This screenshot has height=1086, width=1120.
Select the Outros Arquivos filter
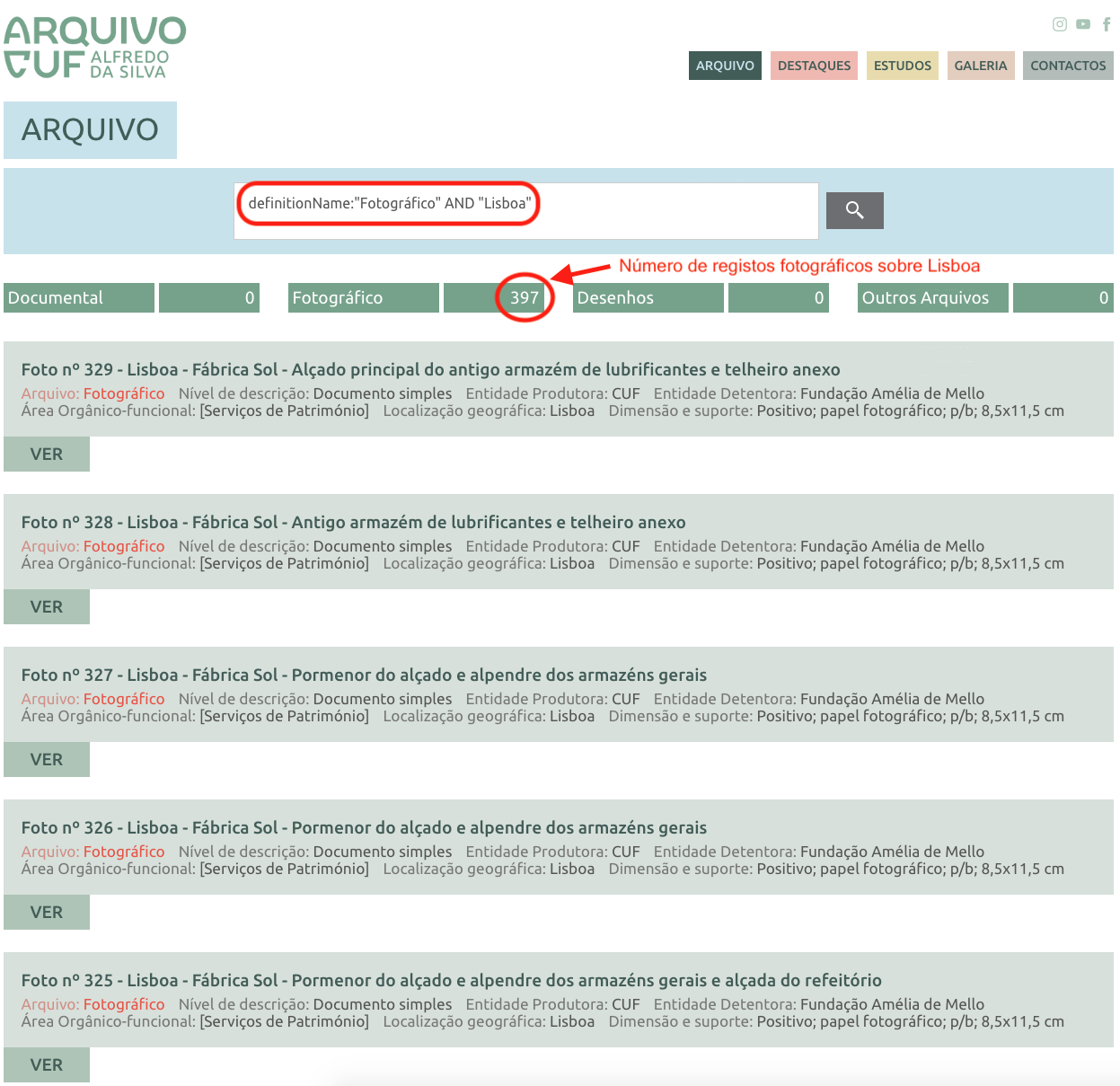(933, 298)
